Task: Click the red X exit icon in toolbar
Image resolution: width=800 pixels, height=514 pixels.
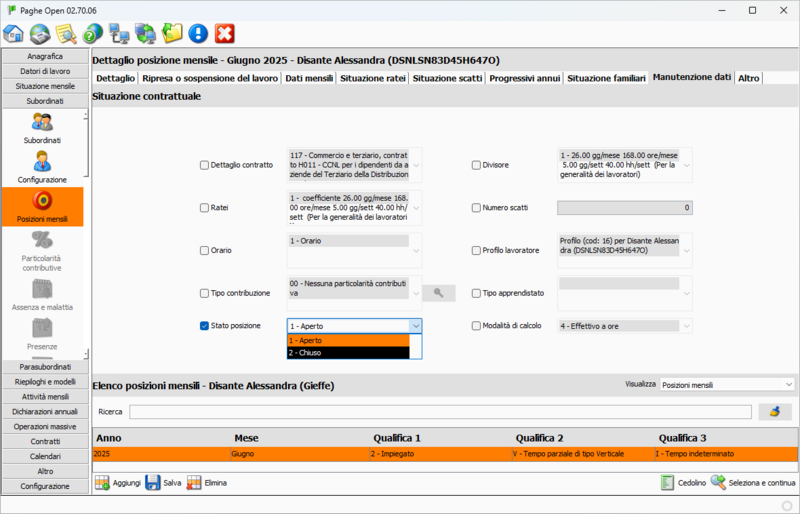Action: click(x=224, y=33)
